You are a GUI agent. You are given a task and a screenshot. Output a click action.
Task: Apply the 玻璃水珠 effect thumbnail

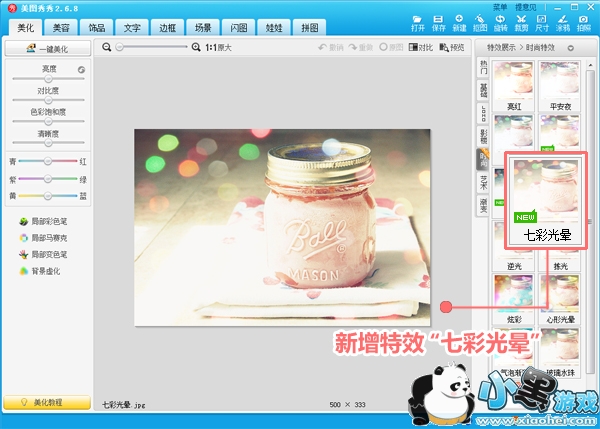pos(560,353)
